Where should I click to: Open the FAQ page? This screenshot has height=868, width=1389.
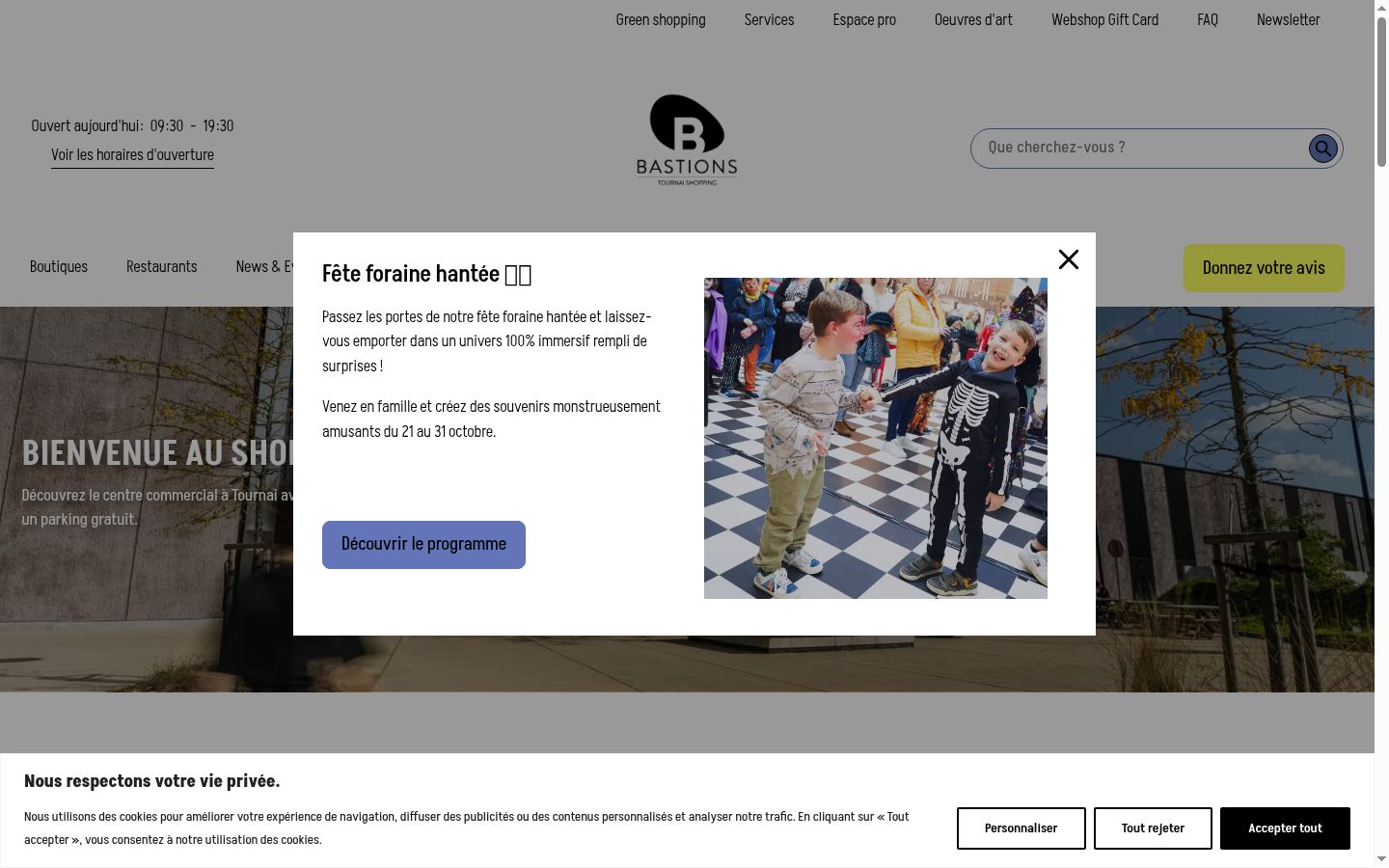coord(1208,19)
